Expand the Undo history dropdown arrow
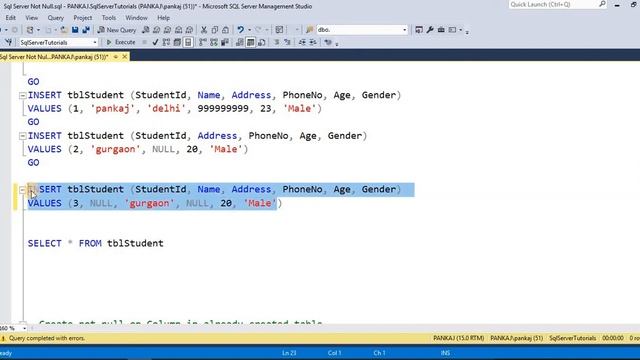The width and height of the screenshot is (640, 360). (x=249, y=30)
